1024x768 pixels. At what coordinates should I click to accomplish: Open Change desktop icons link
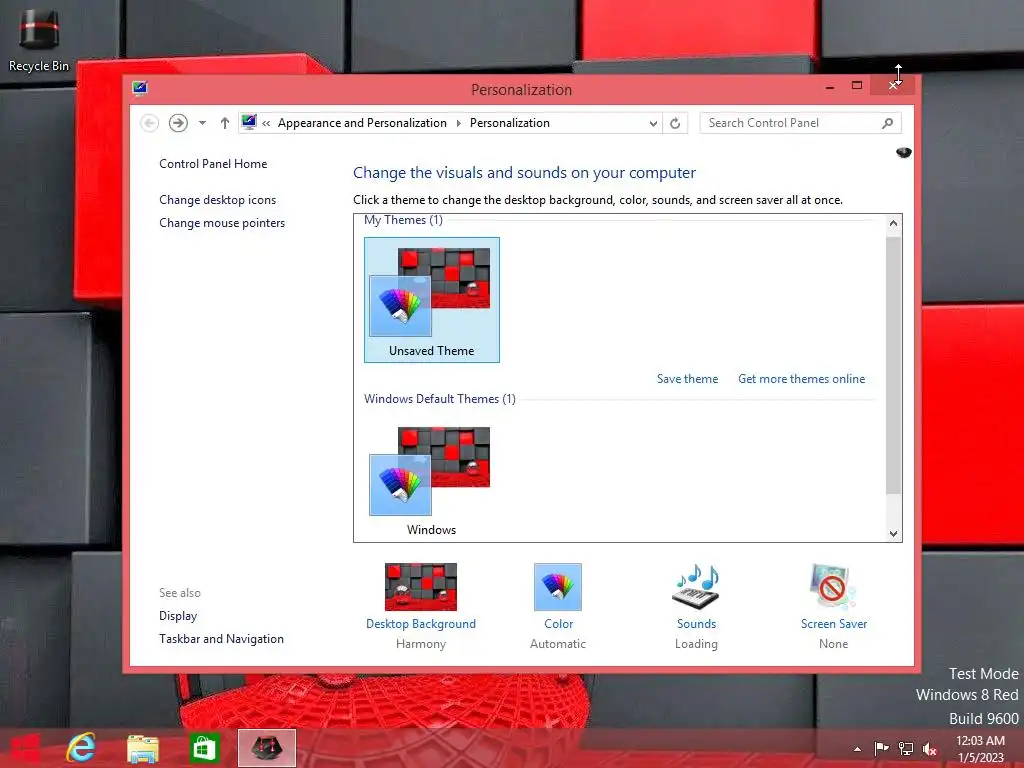(217, 200)
